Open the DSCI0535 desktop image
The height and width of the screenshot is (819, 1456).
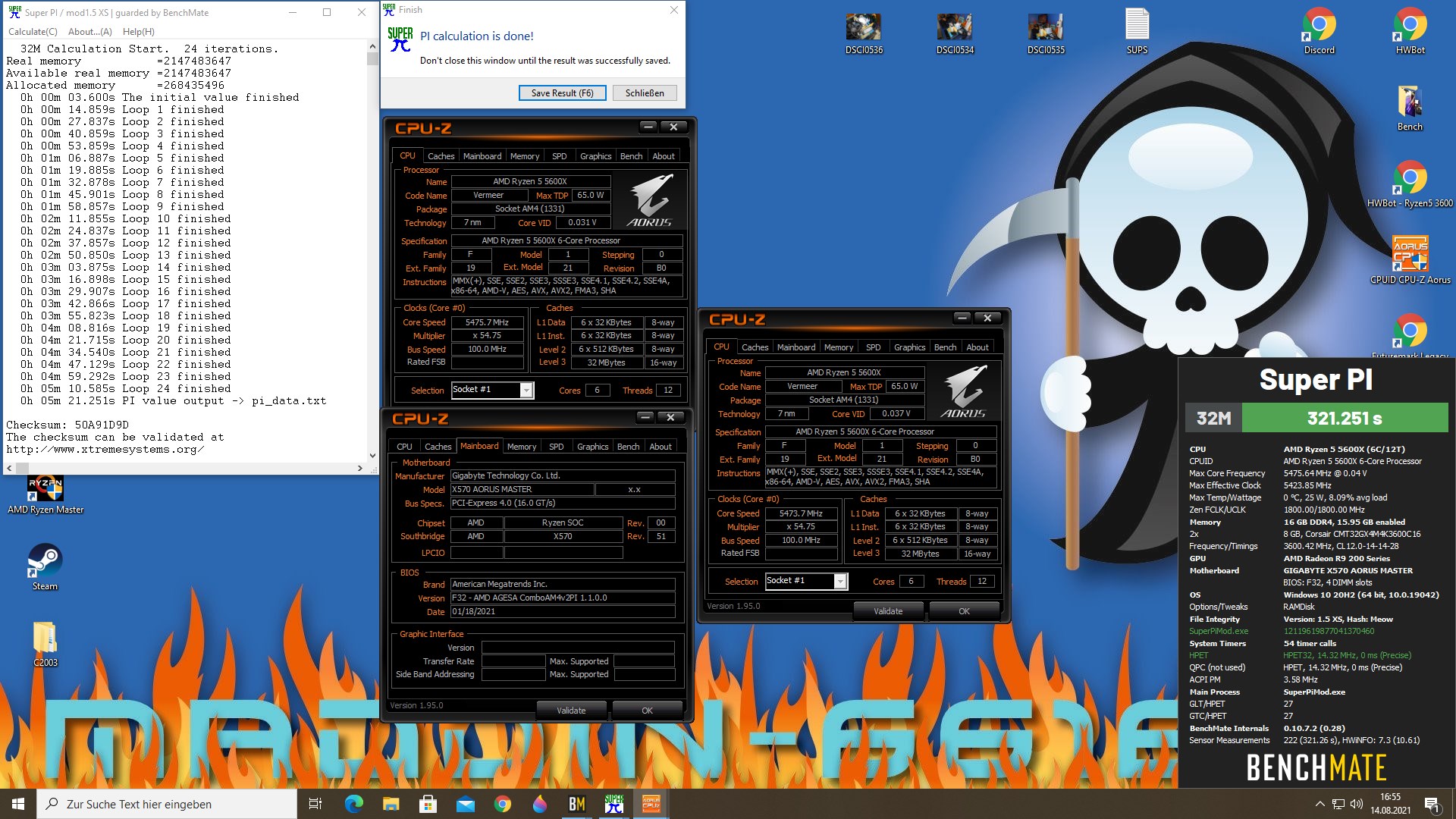tap(1046, 34)
